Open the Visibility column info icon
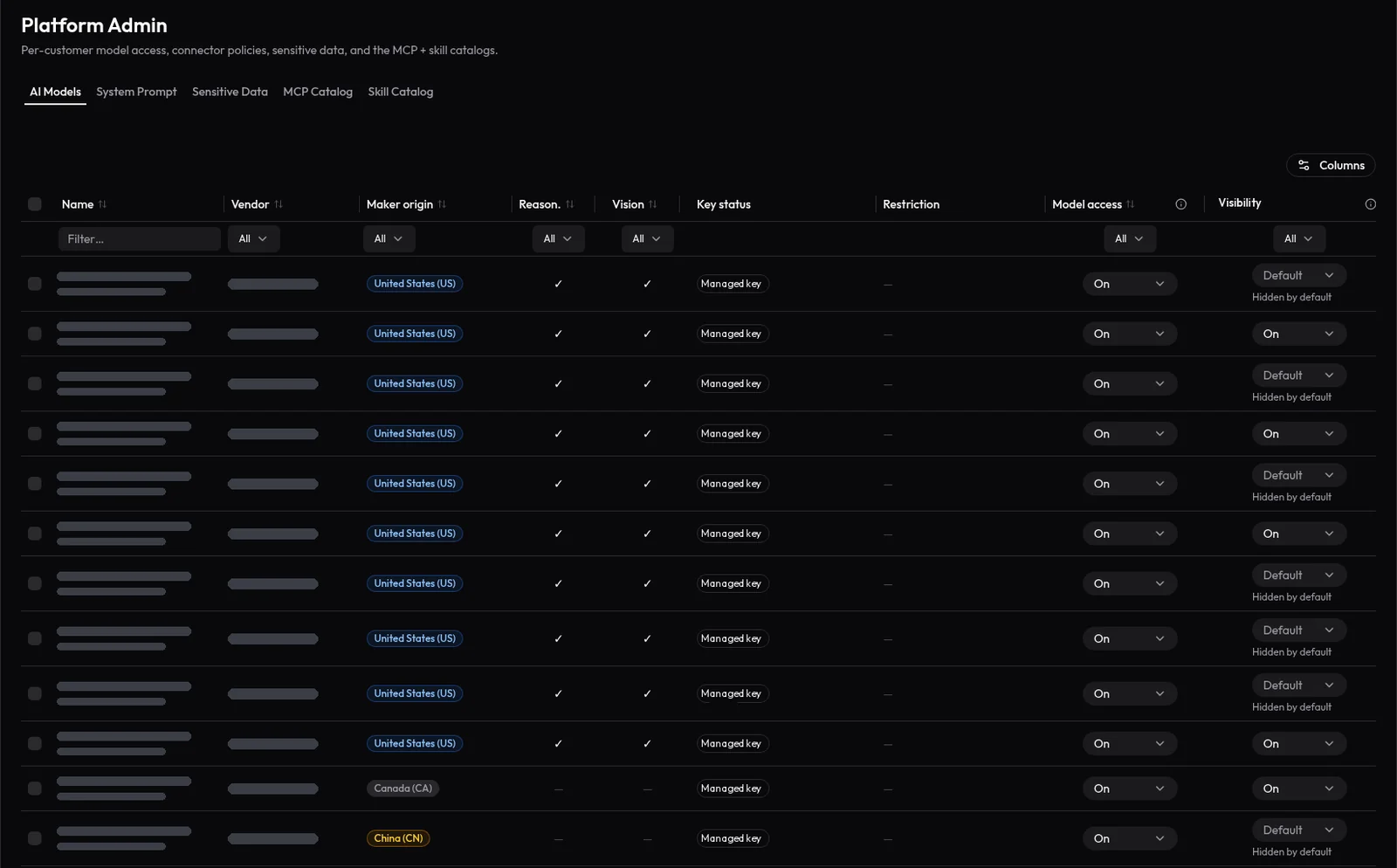 click(1371, 204)
